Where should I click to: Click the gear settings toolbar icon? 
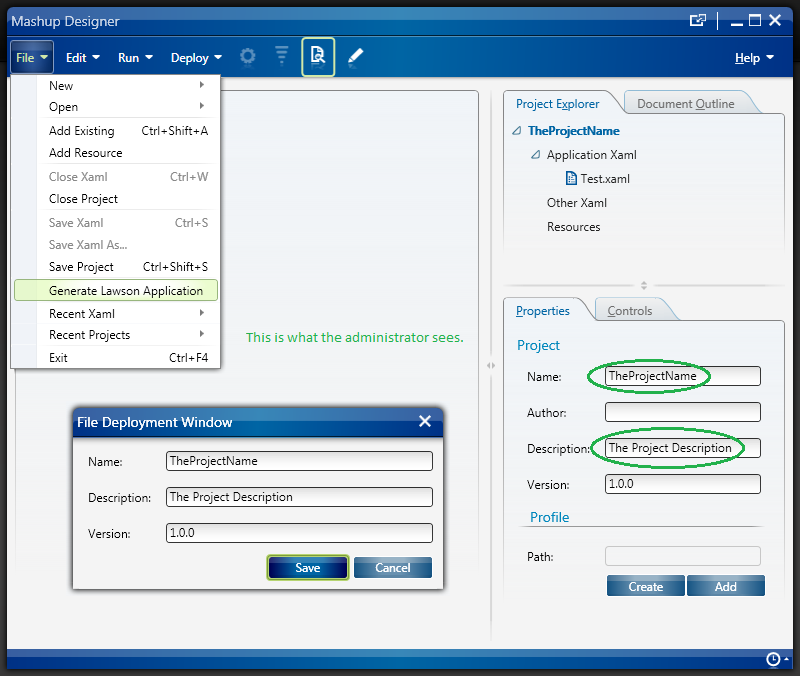tap(248, 57)
